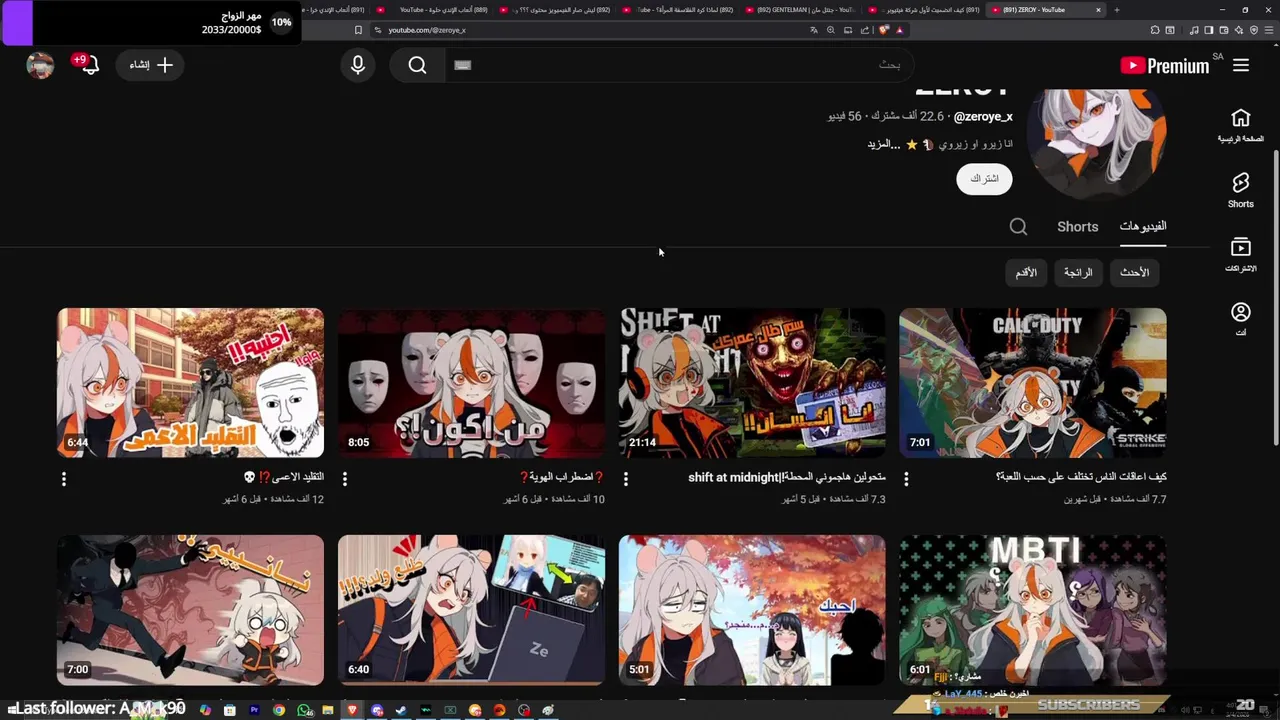Start voice search with the microphone
The width and height of the screenshot is (1280, 720).
pos(358,65)
